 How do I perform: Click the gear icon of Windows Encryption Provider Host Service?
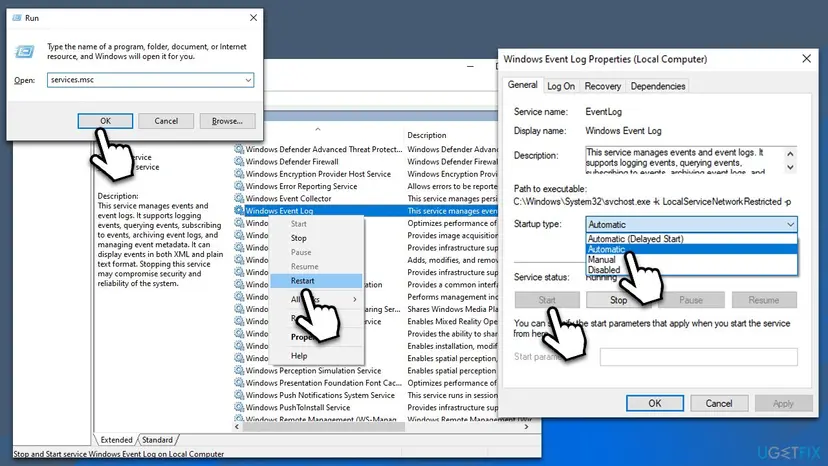coord(239,174)
